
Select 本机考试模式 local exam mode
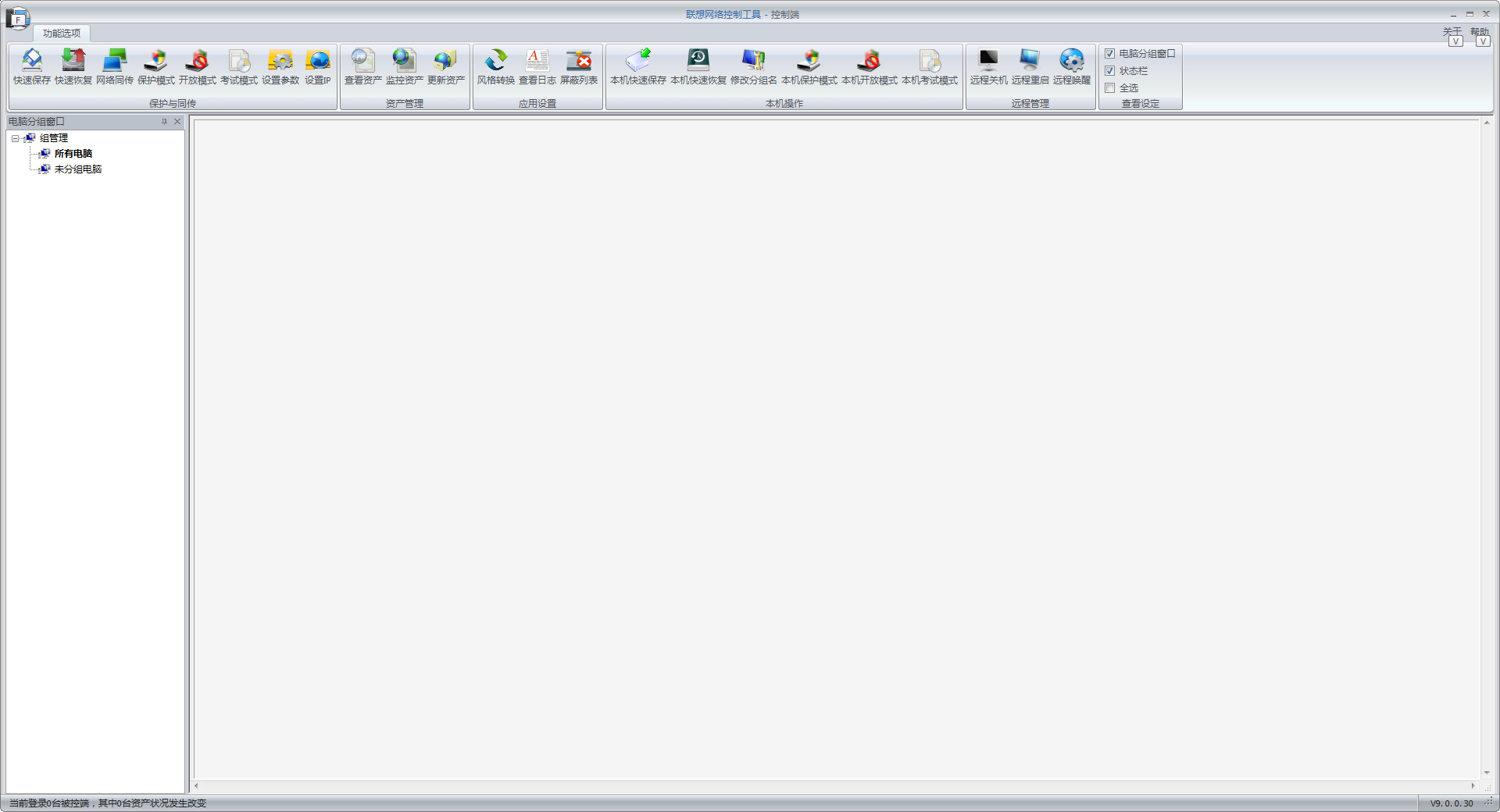pos(930,67)
